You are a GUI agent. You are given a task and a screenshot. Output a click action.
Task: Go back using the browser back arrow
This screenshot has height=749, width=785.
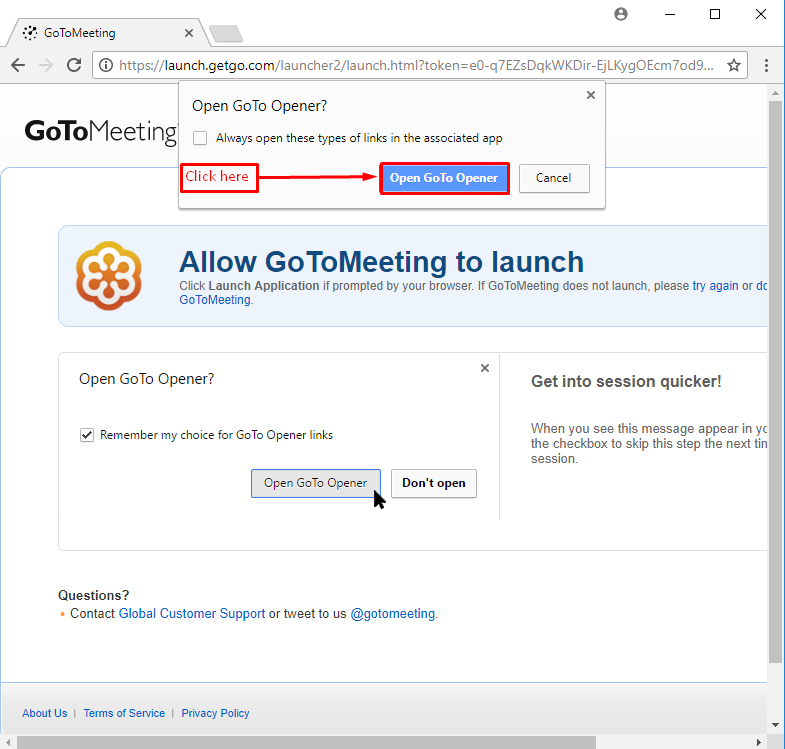pos(18,65)
